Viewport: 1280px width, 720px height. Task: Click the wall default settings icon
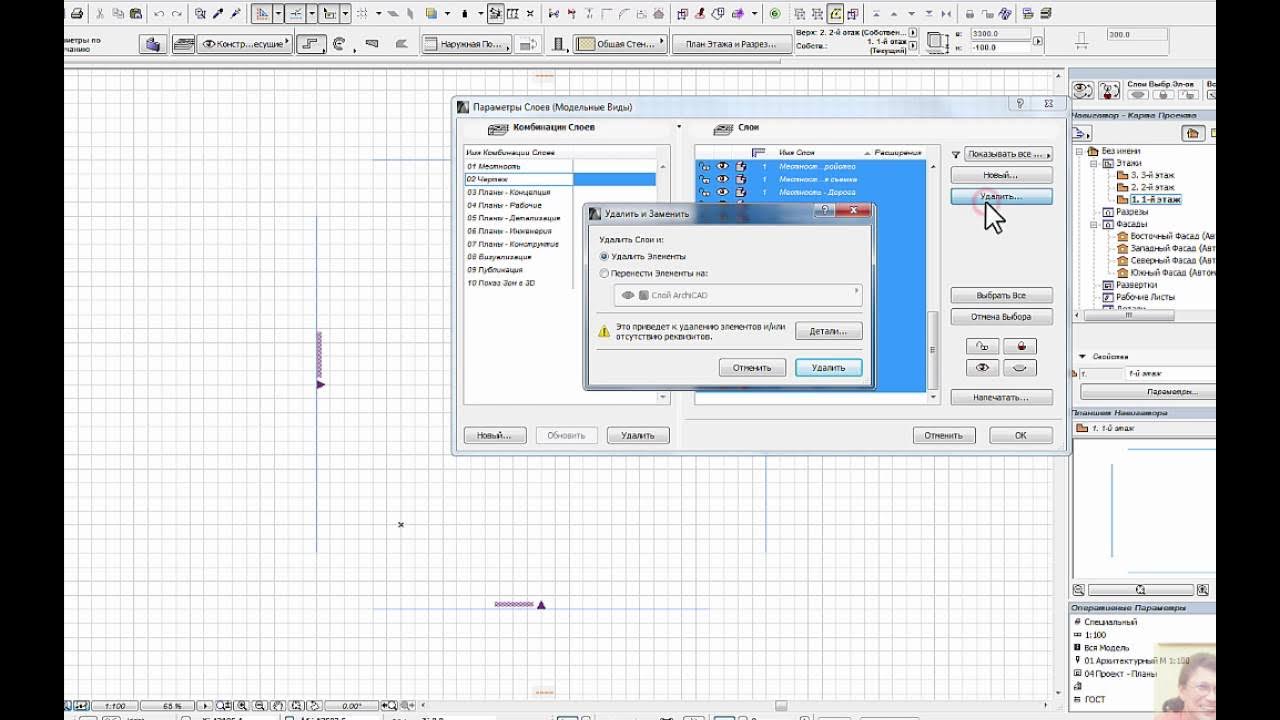click(153, 44)
